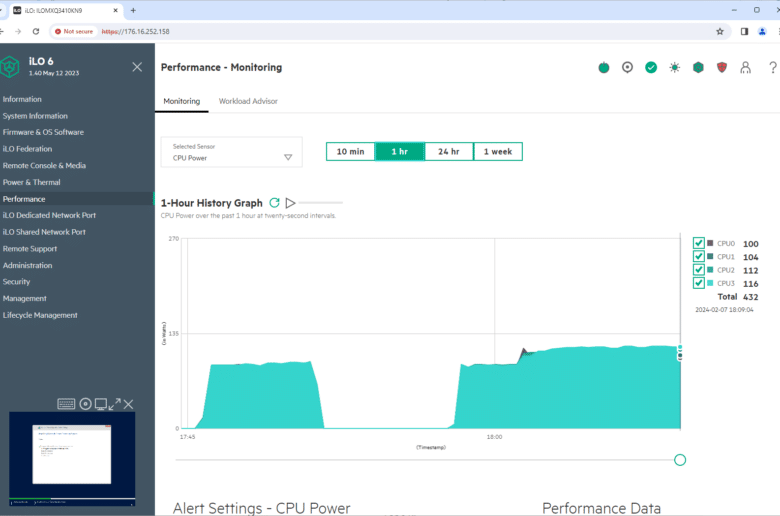The height and width of the screenshot is (516, 780).
Task: Click the CPU3 turquoise color swatch
Action: click(710, 283)
